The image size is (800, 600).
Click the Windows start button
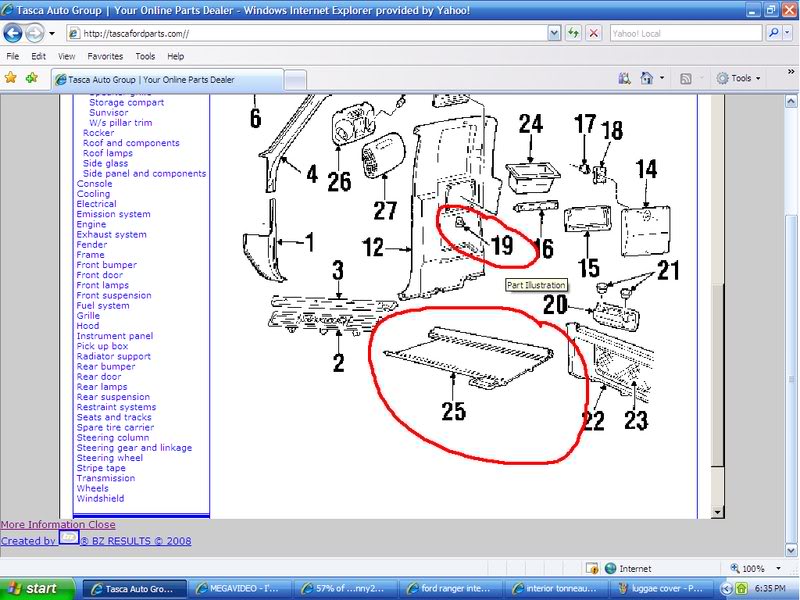pos(37,589)
